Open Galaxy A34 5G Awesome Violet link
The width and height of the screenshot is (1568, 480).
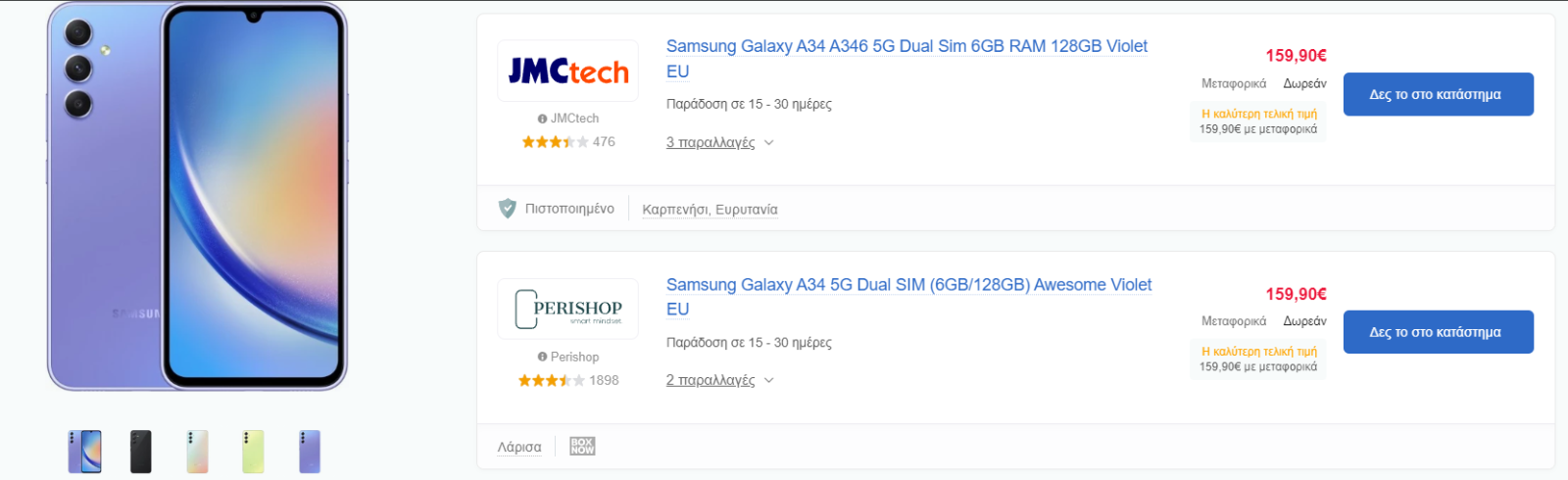coord(908,297)
